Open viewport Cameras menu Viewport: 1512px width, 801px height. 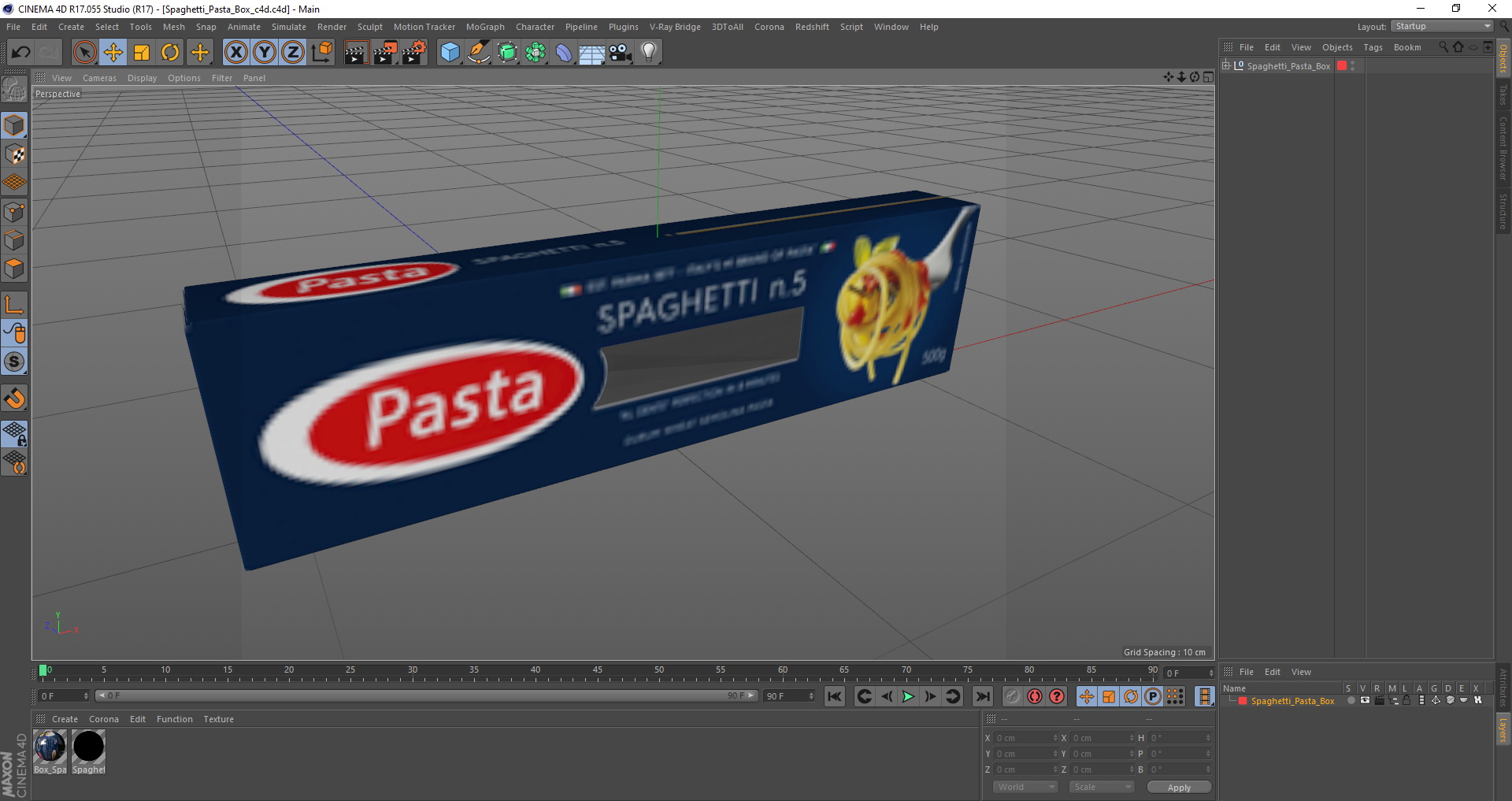(x=99, y=78)
